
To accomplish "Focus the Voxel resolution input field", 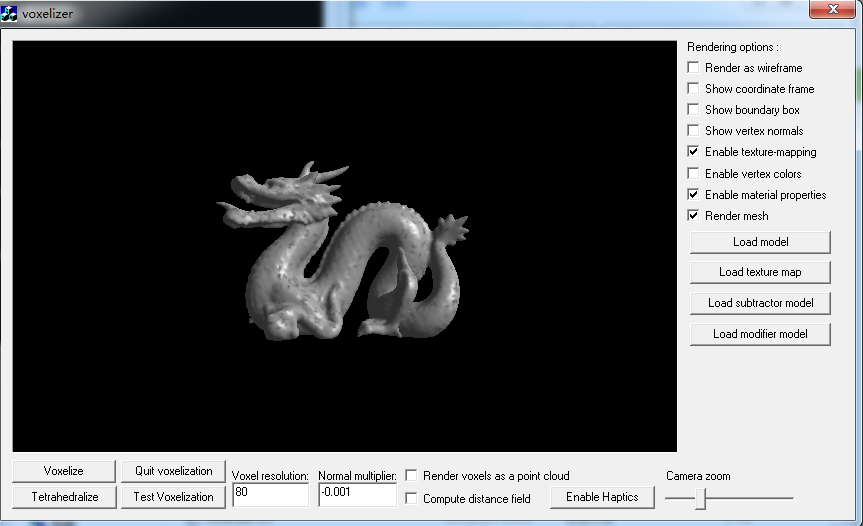I will pyautogui.click(x=270, y=495).
